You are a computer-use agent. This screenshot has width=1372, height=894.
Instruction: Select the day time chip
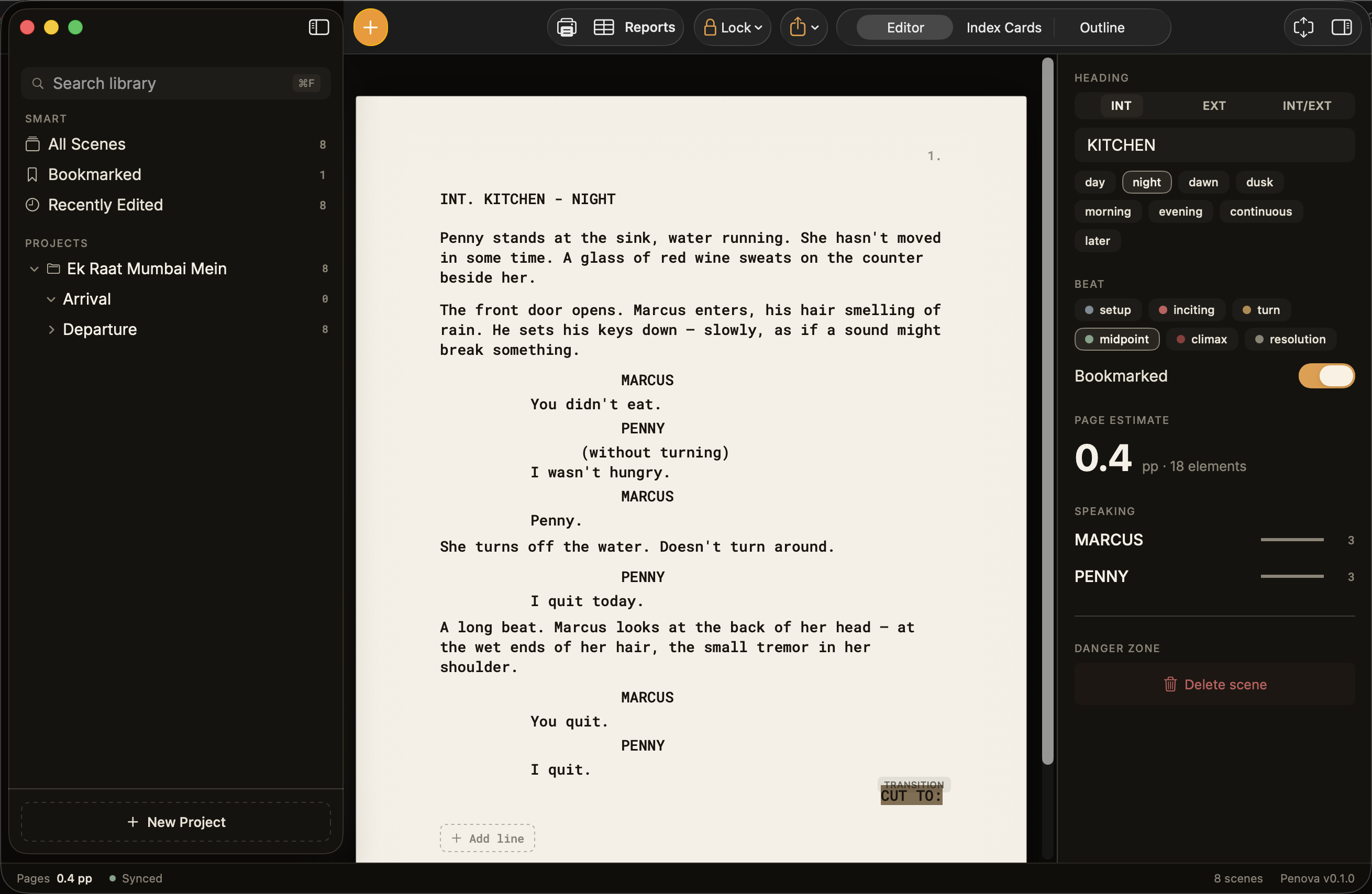point(1094,182)
